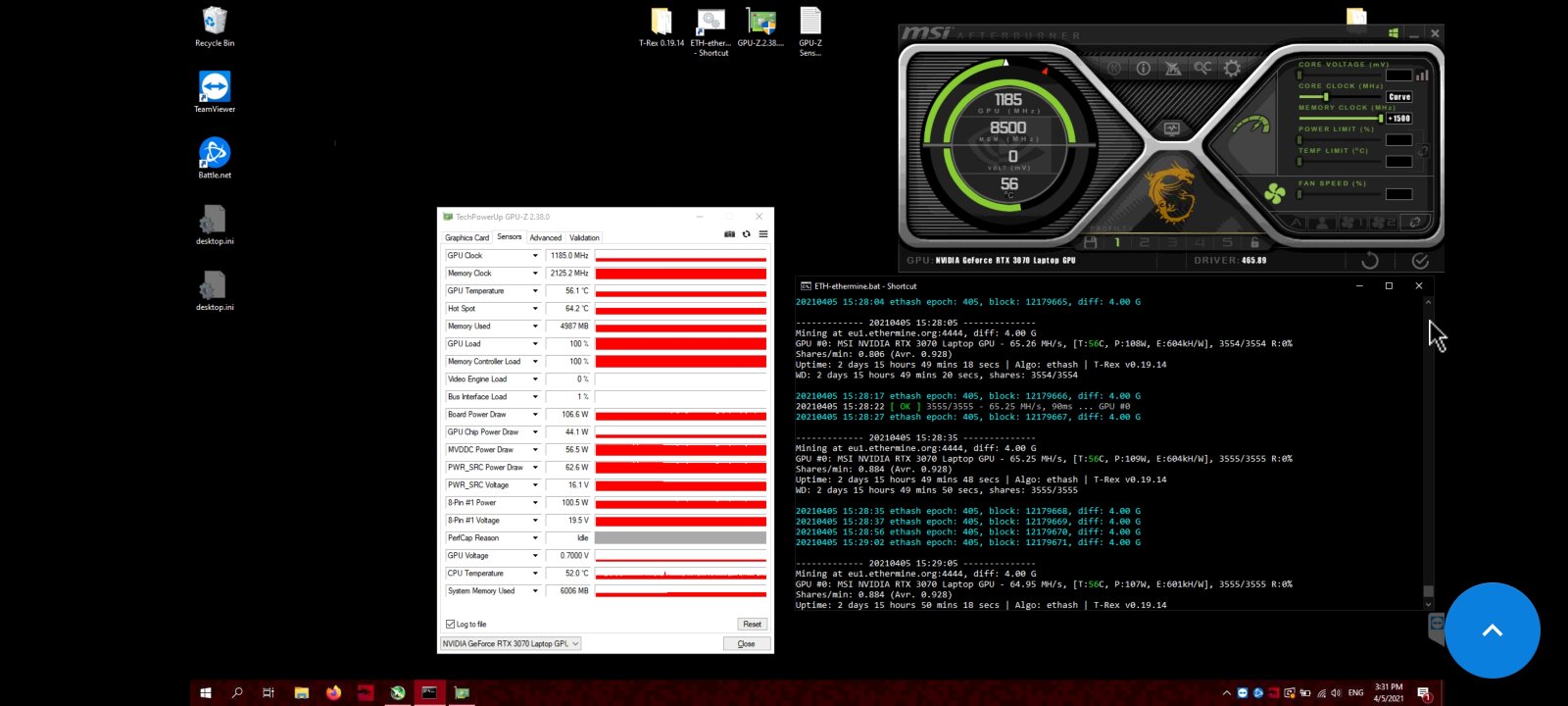
Task: Open Firefox from the taskbar
Action: click(x=333, y=692)
